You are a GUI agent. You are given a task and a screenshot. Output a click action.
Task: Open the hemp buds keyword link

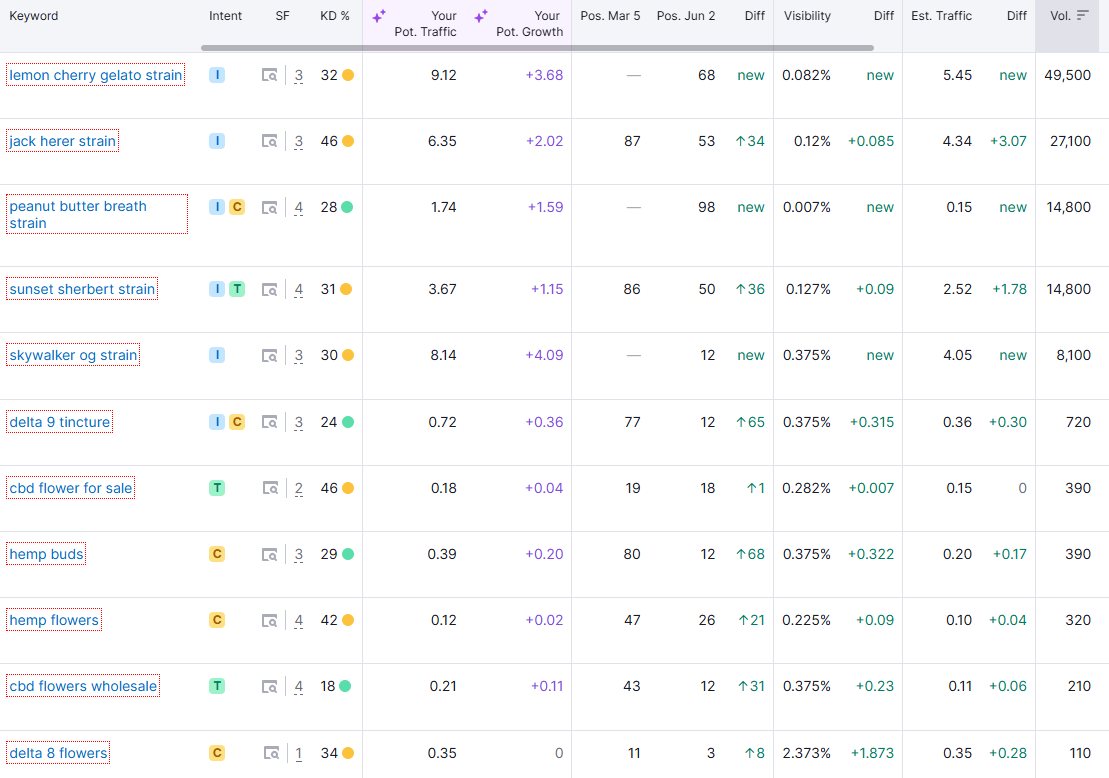46,555
